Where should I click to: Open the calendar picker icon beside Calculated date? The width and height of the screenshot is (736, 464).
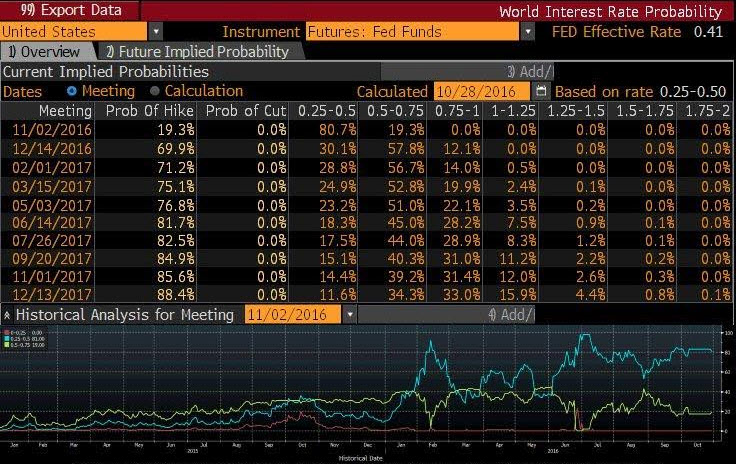541,91
